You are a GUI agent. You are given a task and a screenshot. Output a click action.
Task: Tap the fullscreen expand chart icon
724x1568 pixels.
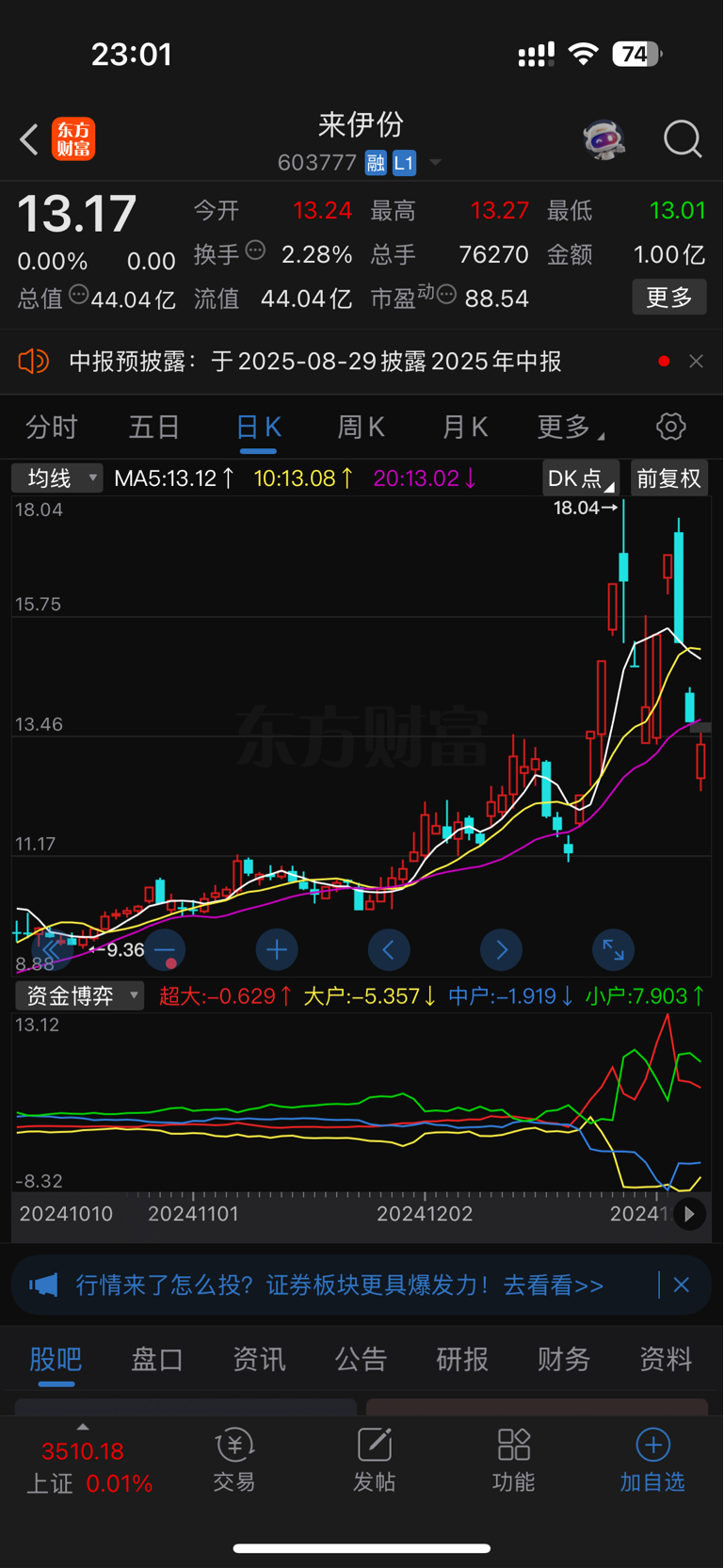pyautogui.click(x=613, y=950)
